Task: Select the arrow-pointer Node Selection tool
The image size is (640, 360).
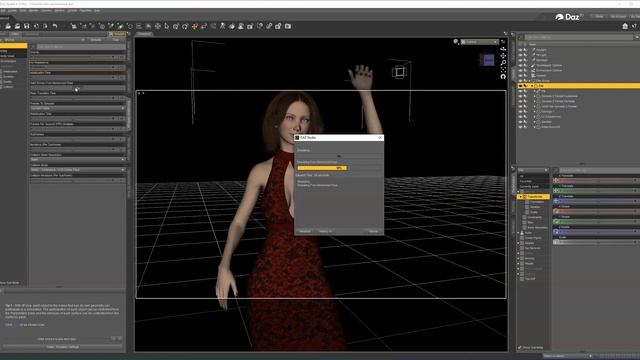Action: pyautogui.click(x=167, y=26)
